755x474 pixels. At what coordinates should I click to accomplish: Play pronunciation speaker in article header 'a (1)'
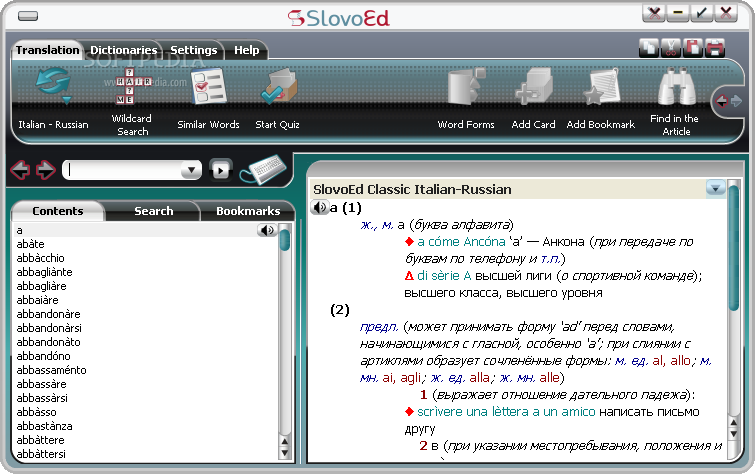pyautogui.click(x=318, y=208)
